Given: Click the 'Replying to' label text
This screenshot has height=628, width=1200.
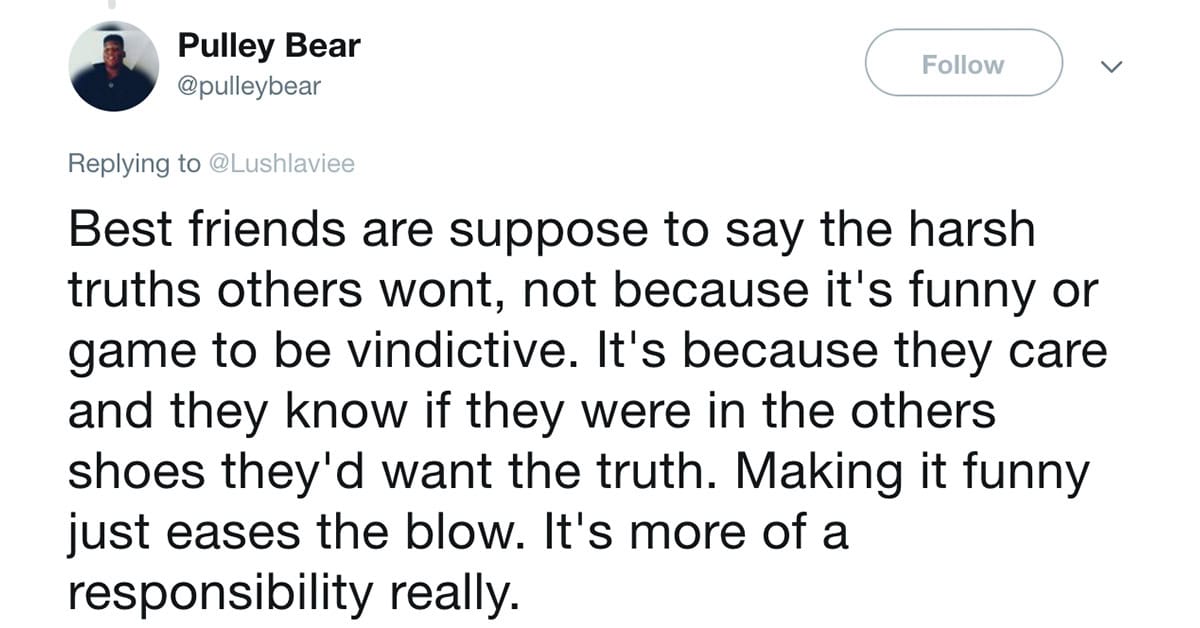Looking at the screenshot, I should pos(134,164).
